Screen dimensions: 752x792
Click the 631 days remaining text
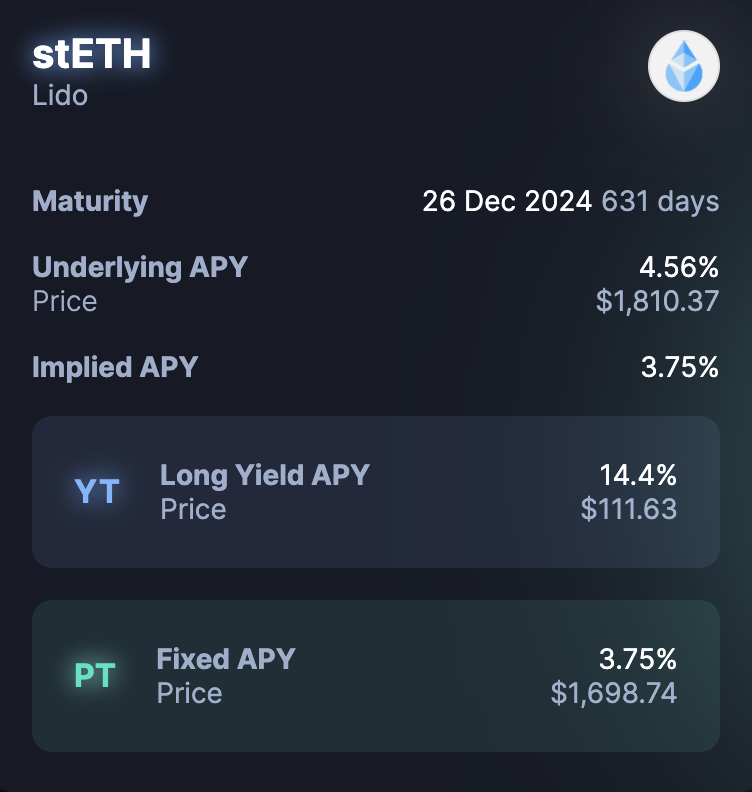tap(660, 201)
